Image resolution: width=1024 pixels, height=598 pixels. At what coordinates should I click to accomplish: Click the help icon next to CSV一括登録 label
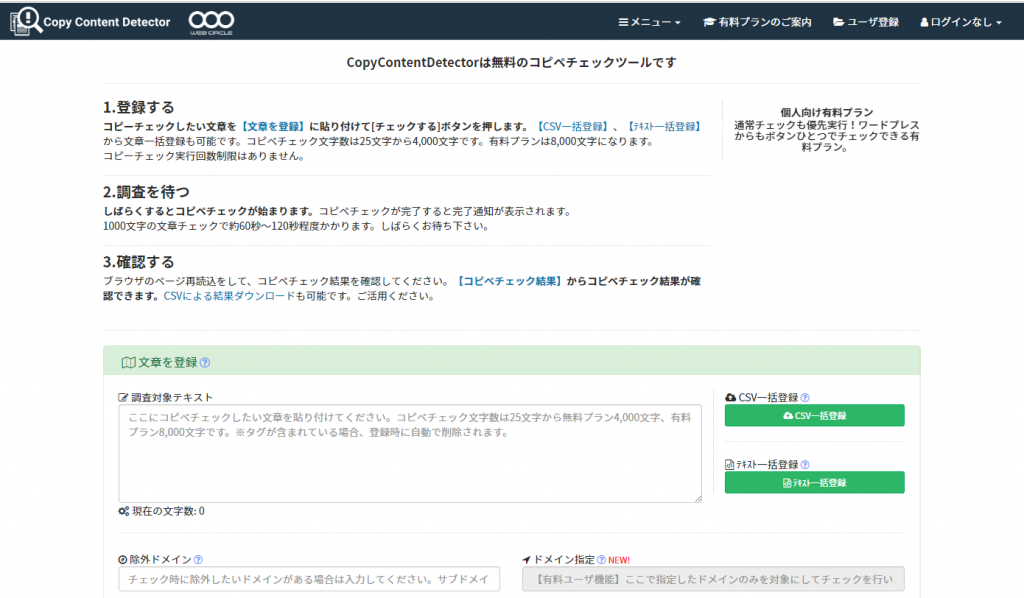click(806, 395)
